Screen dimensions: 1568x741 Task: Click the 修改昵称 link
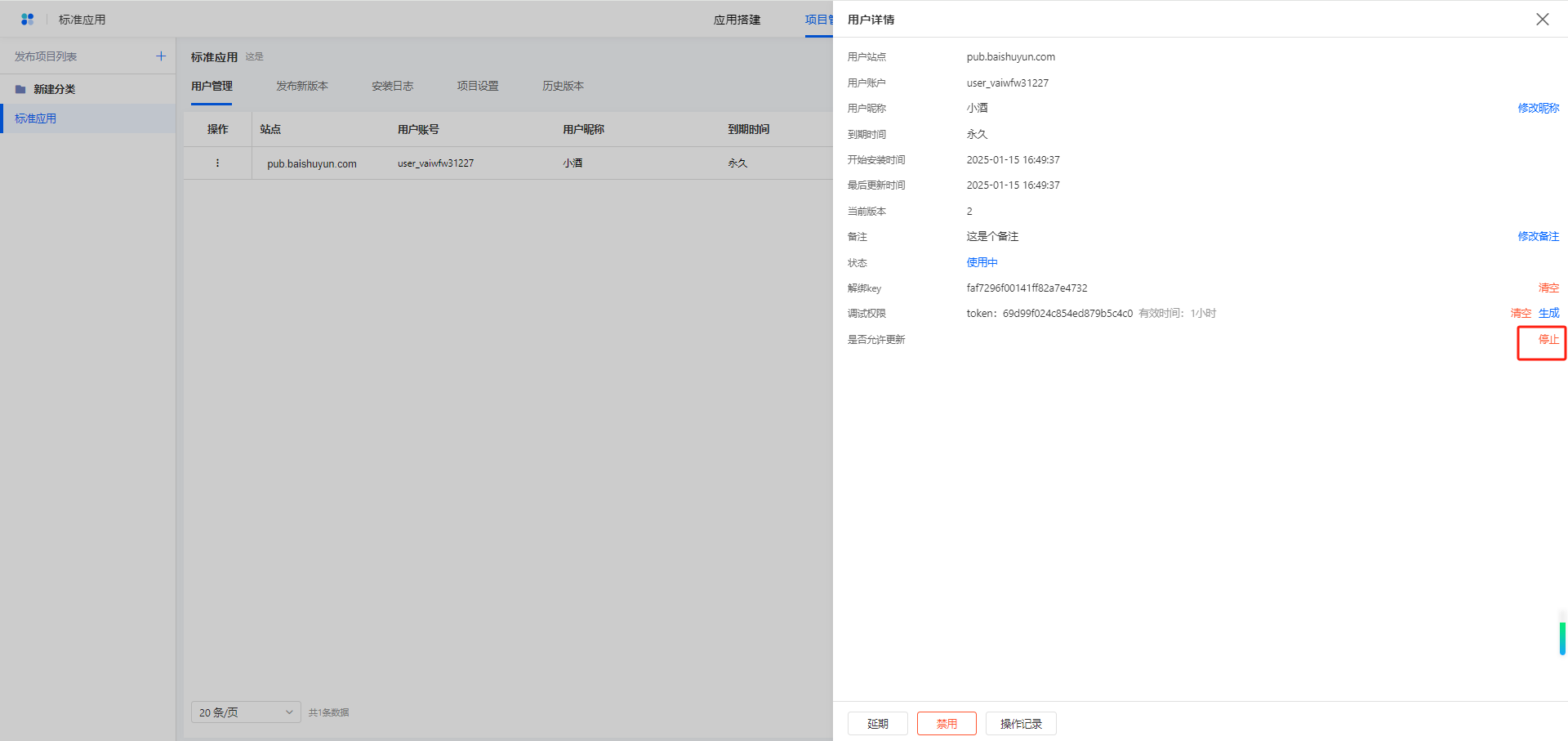click(1538, 108)
